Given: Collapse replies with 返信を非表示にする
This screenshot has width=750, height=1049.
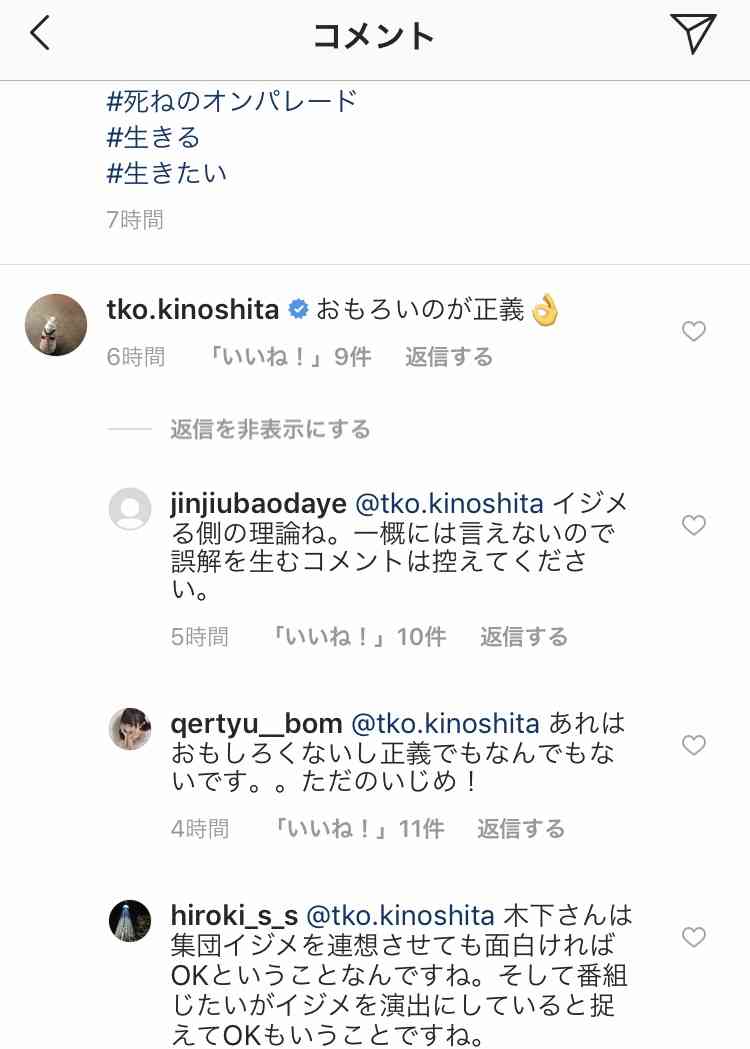Looking at the screenshot, I should click(270, 430).
